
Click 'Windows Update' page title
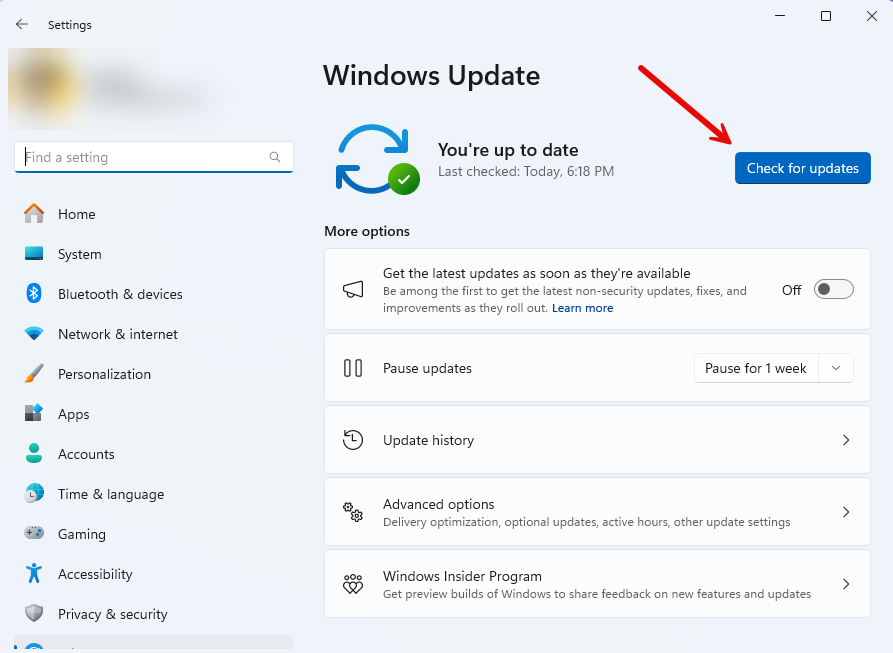(x=431, y=76)
